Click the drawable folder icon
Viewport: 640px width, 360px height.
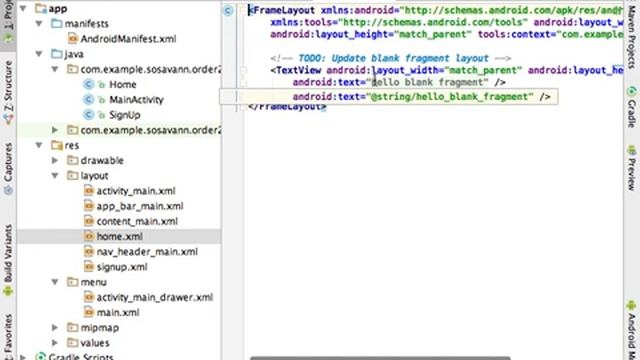[x=72, y=160]
